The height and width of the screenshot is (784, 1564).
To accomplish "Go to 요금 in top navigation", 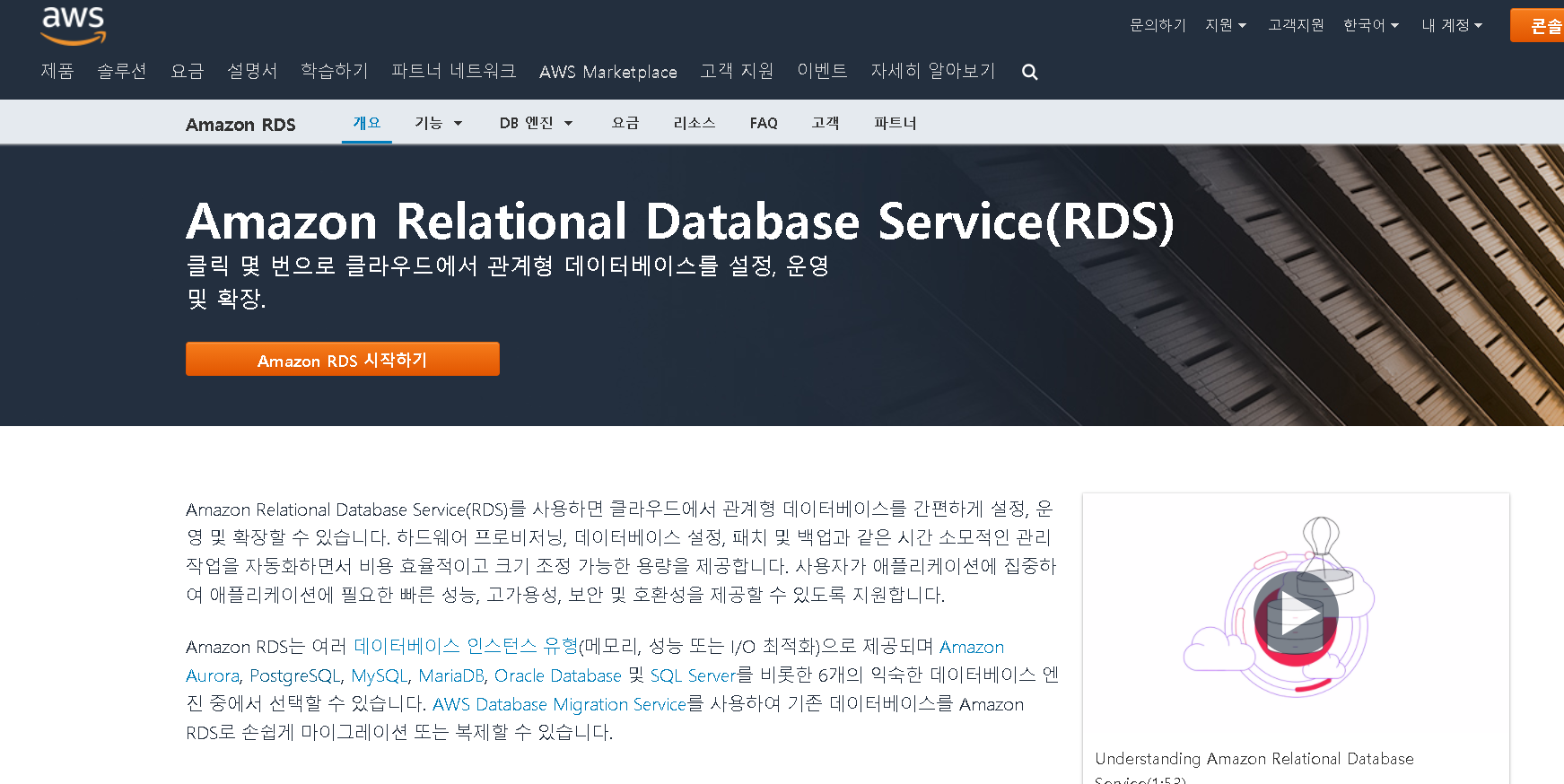I will pyautogui.click(x=188, y=71).
